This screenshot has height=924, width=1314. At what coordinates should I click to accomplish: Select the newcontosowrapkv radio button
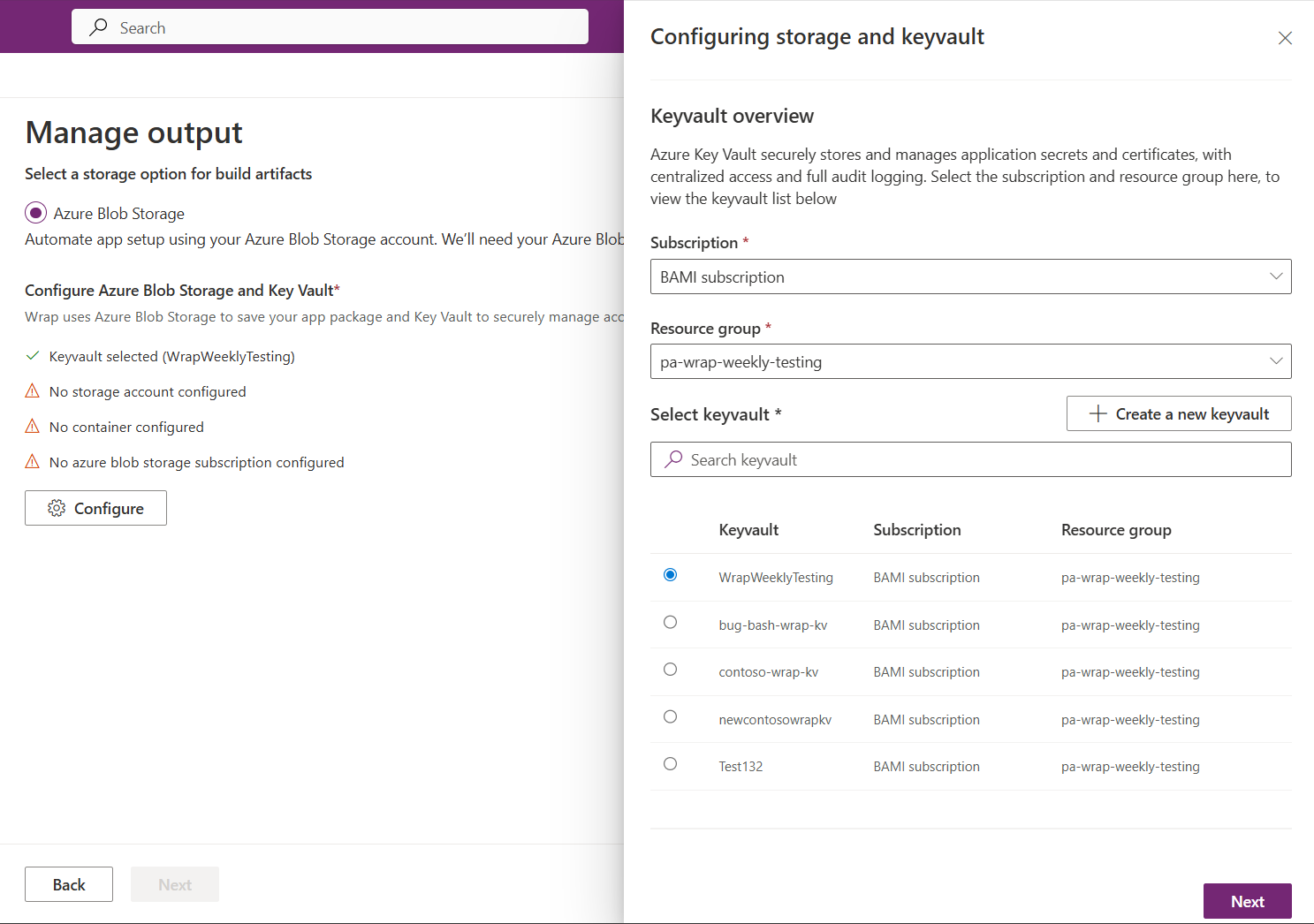(x=671, y=717)
